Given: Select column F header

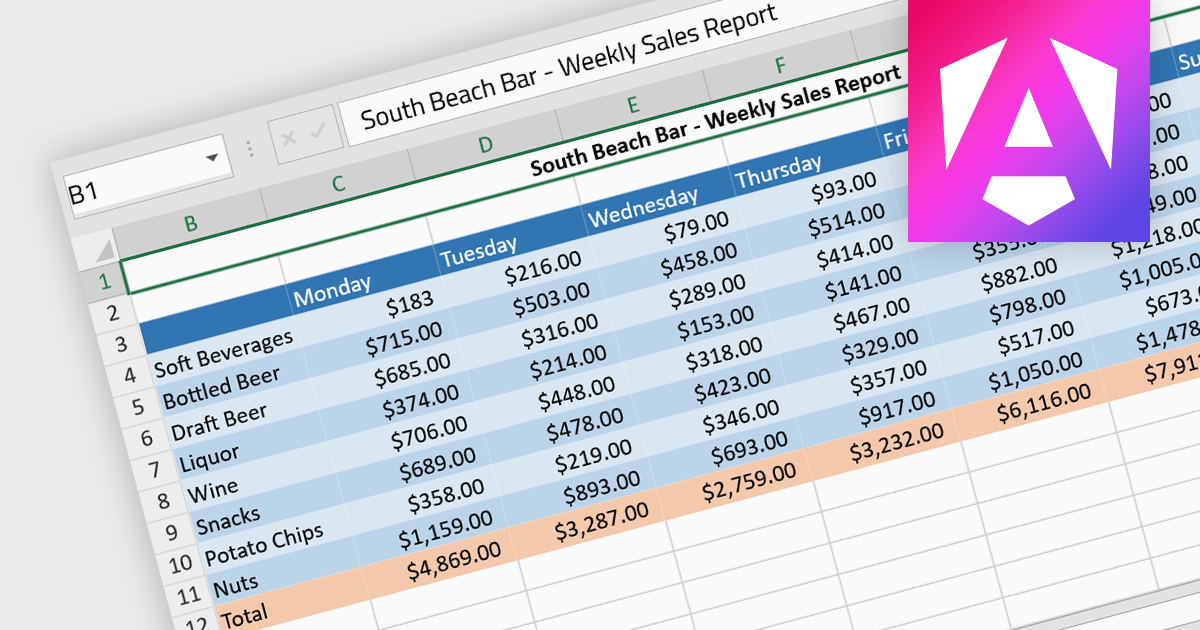Looking at the screenshot, I should click(779, 66).
